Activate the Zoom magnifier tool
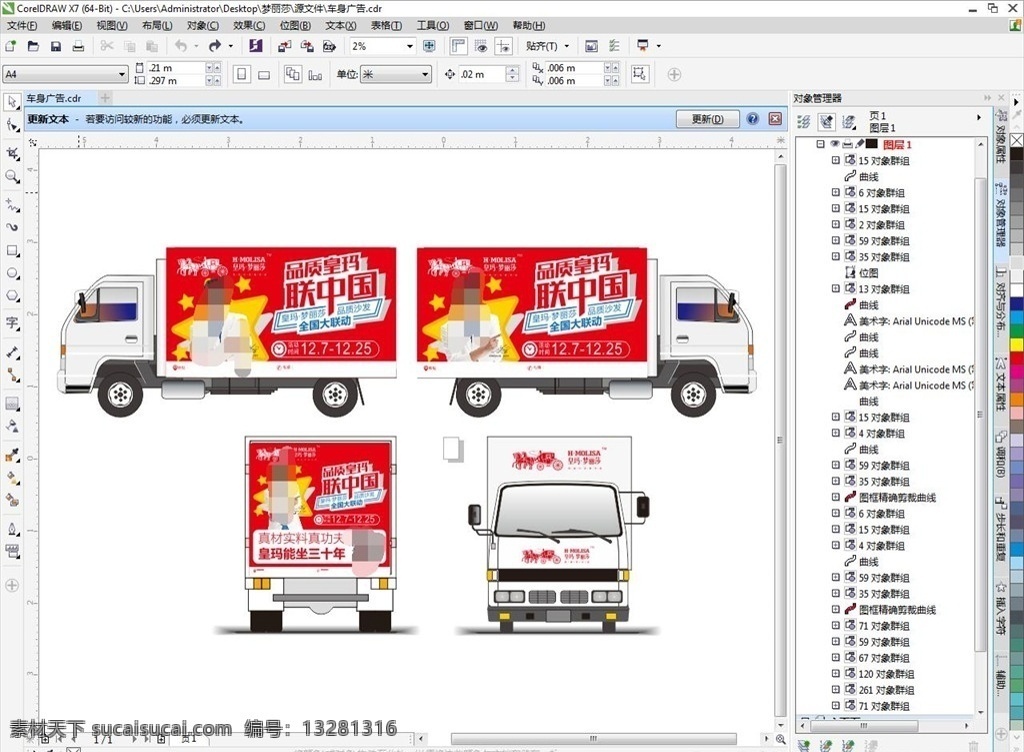The width and height of the screenshot is (1024, 752). click(12, 176)
